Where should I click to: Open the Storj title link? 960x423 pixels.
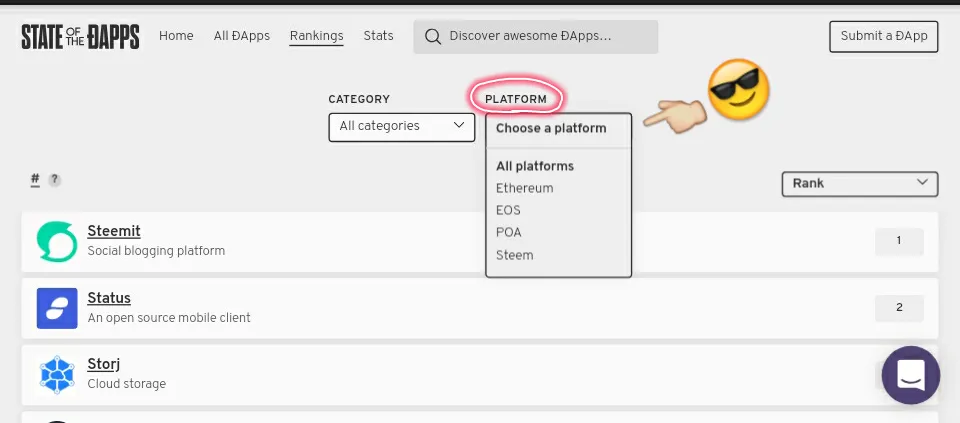[x=103, y=364]
